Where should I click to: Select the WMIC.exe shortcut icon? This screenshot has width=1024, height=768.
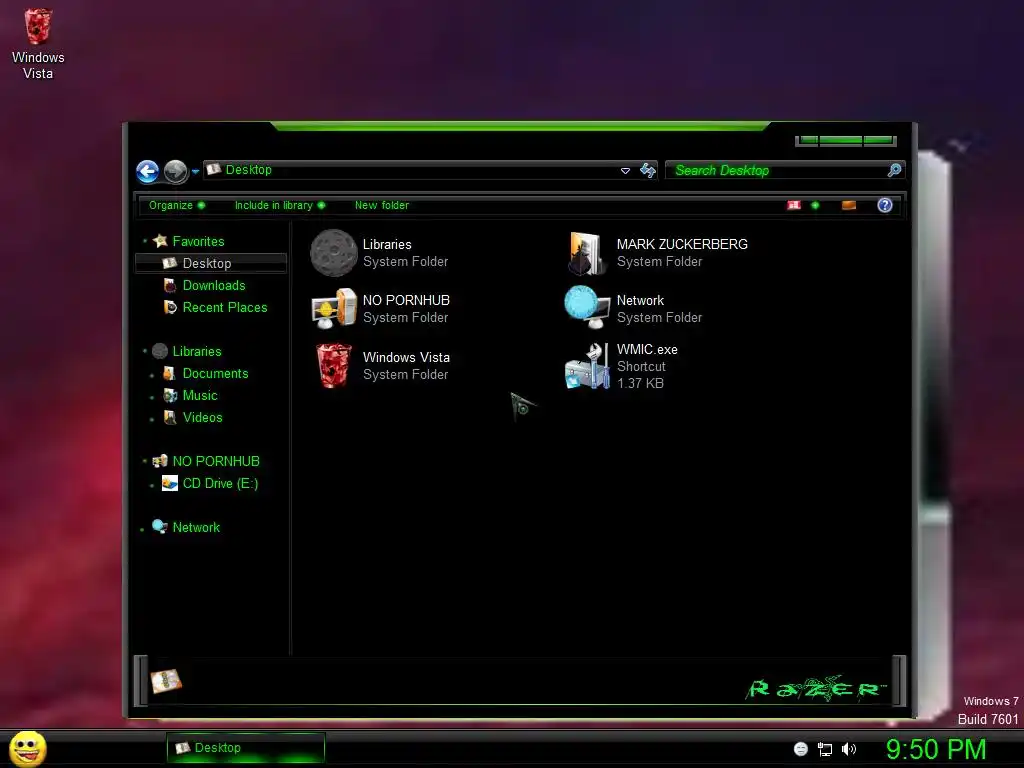coord(586,366)
